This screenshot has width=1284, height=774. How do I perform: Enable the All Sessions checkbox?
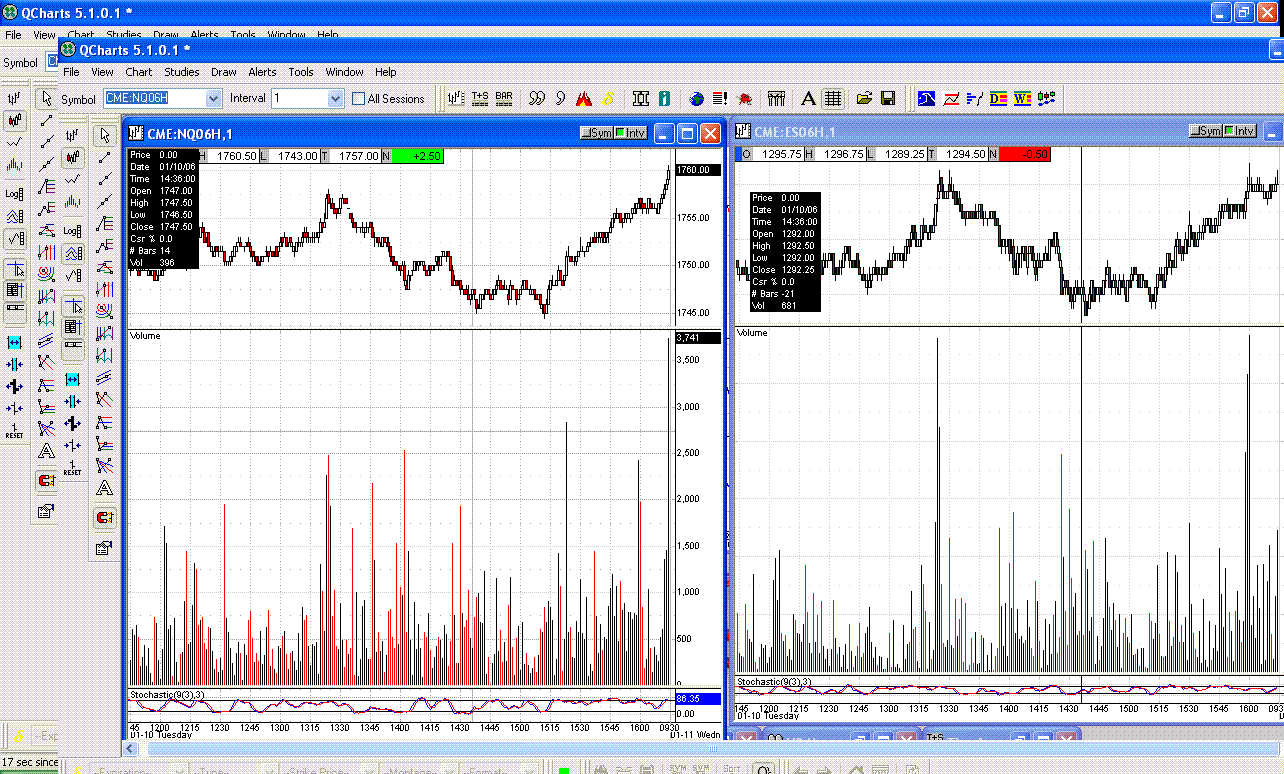(x=358, y=98)
